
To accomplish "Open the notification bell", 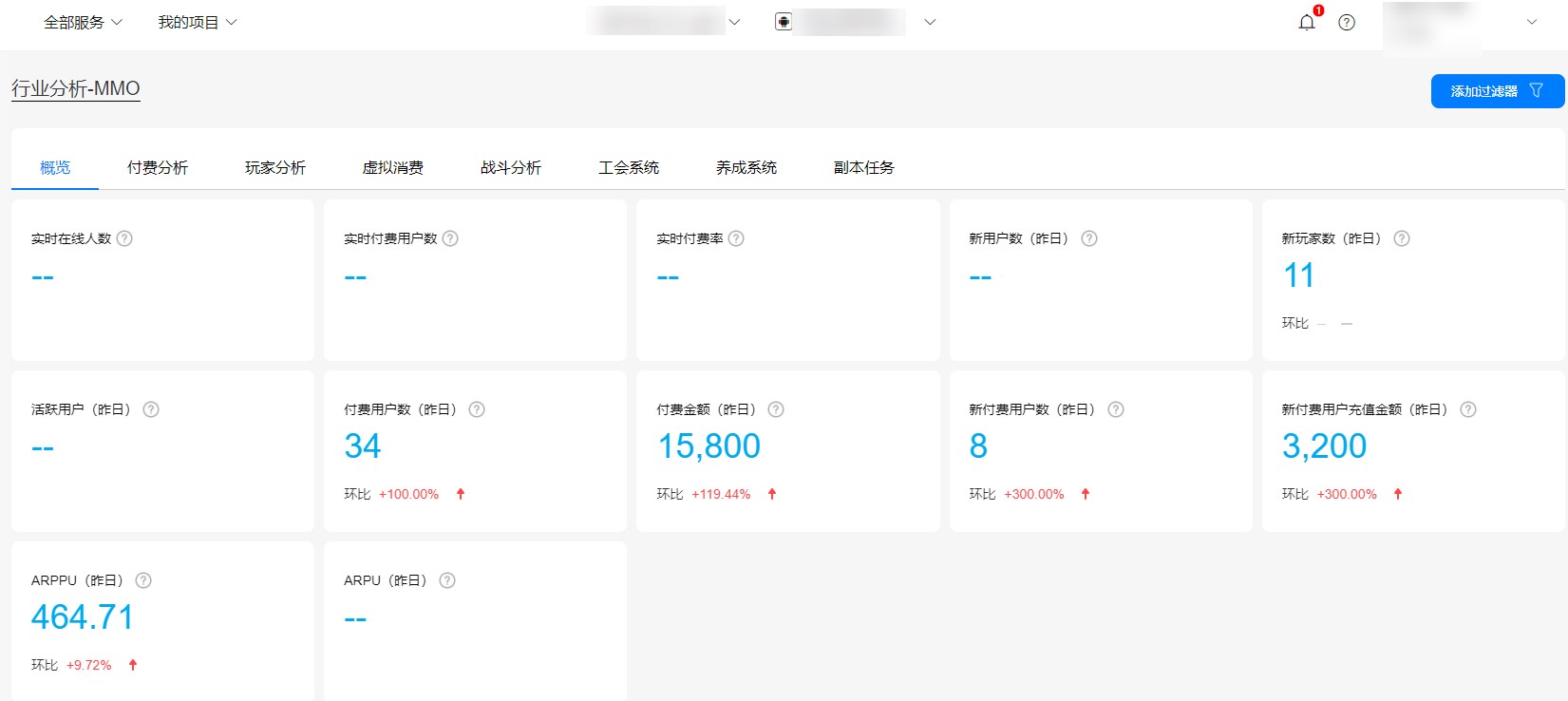I will 1307,22.
